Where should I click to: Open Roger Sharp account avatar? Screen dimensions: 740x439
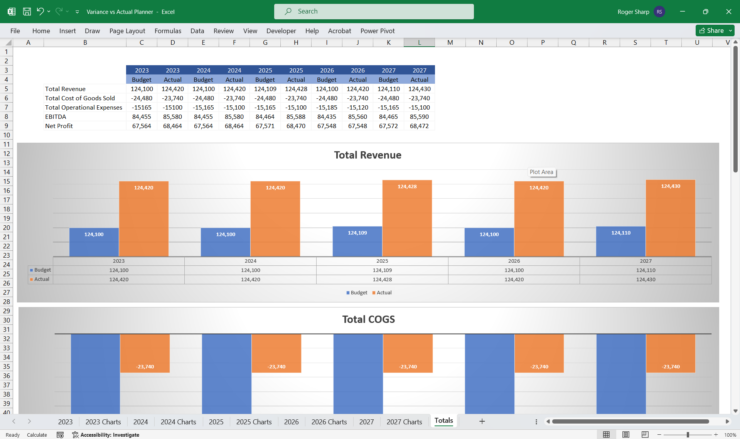click(x=659, y=11)
